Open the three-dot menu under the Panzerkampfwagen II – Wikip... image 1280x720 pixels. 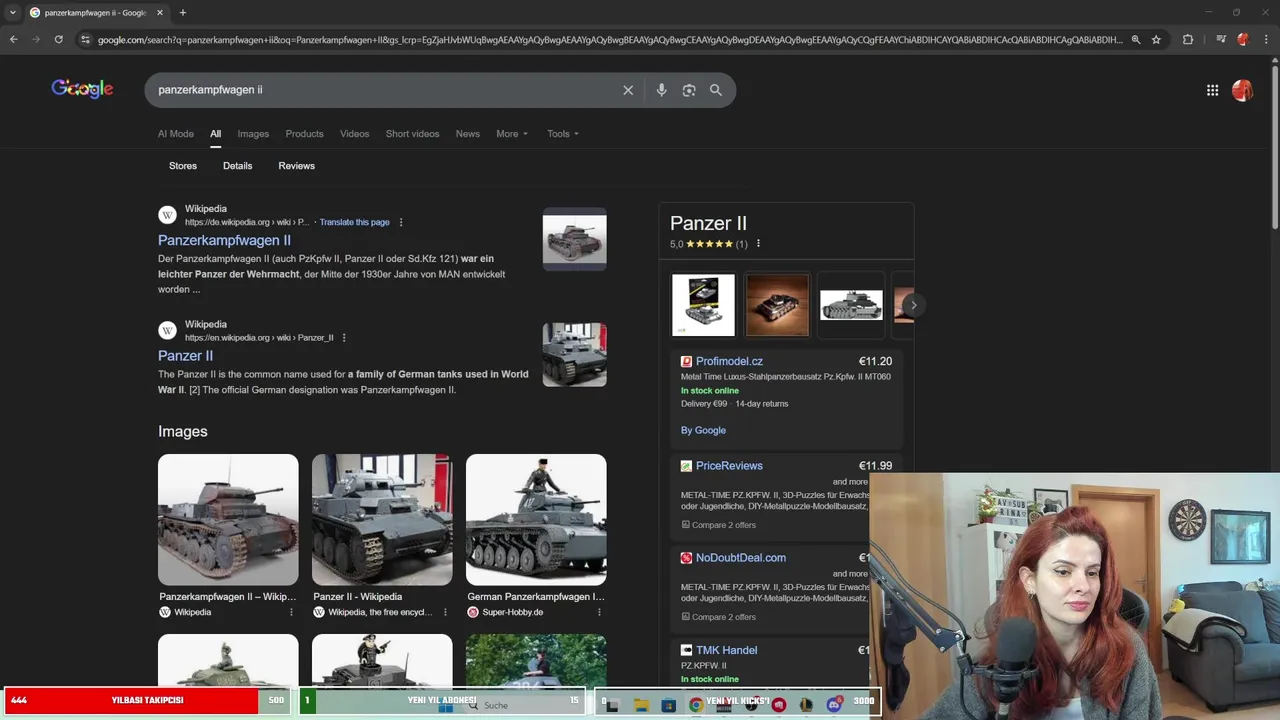[292, 612]
